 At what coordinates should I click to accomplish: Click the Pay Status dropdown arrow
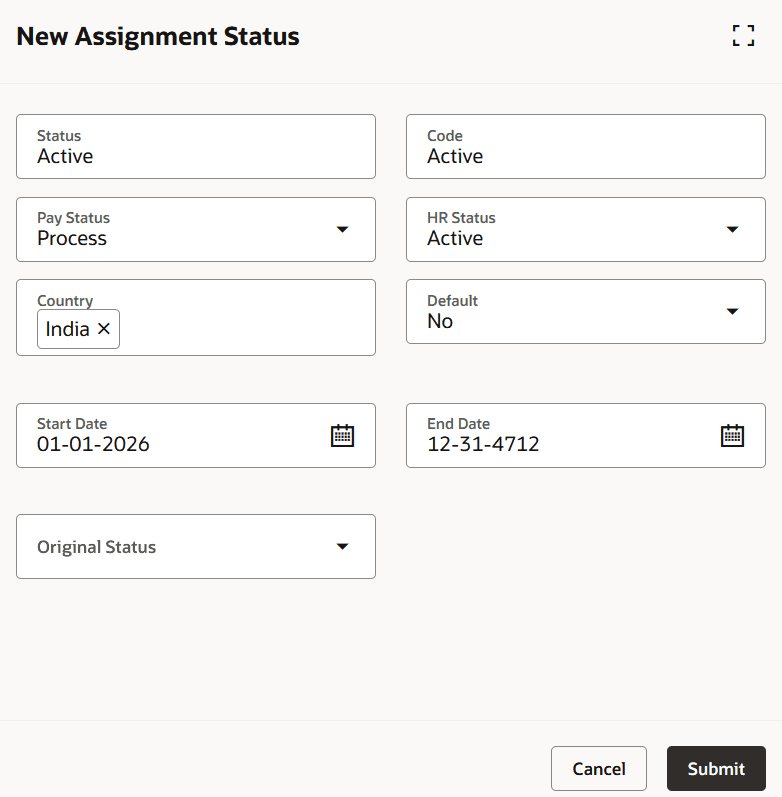coord(342,229)
